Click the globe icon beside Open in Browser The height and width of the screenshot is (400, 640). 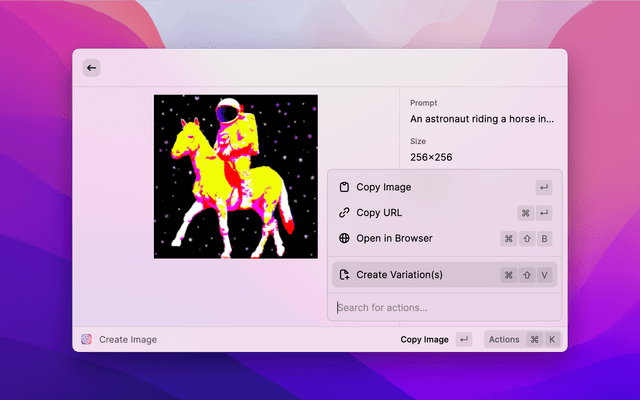[x=344, y=239]
